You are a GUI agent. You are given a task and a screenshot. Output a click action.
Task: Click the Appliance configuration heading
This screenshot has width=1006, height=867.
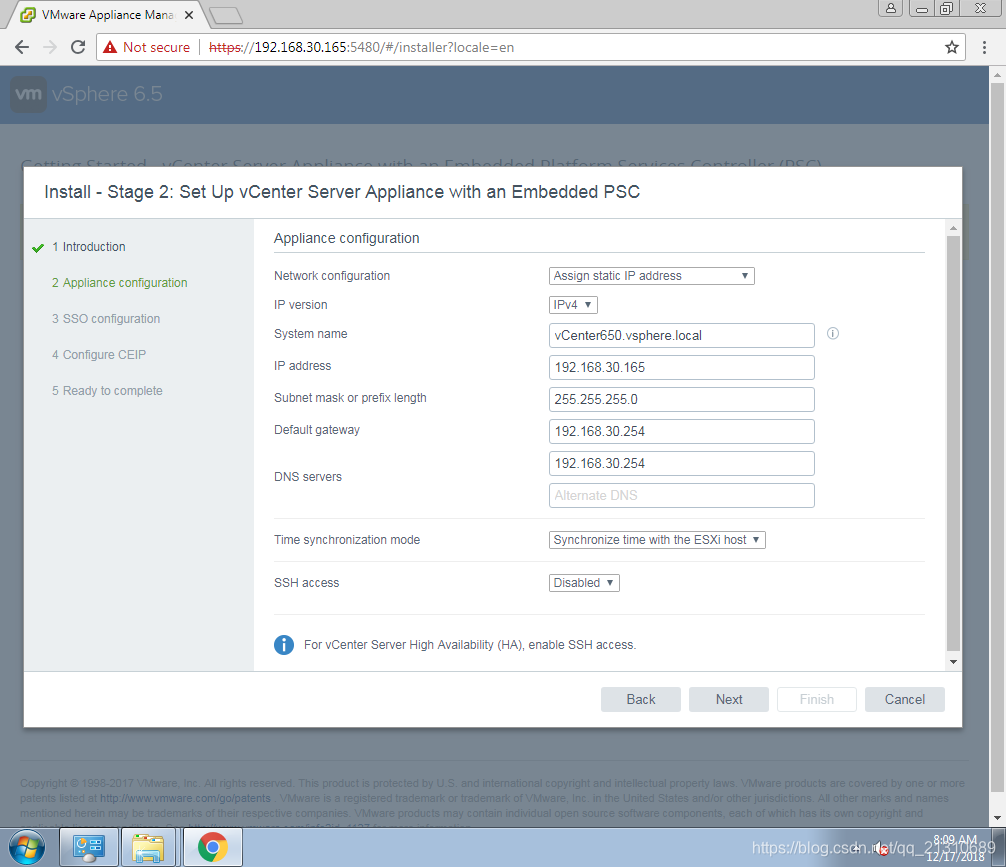[346, 238]
